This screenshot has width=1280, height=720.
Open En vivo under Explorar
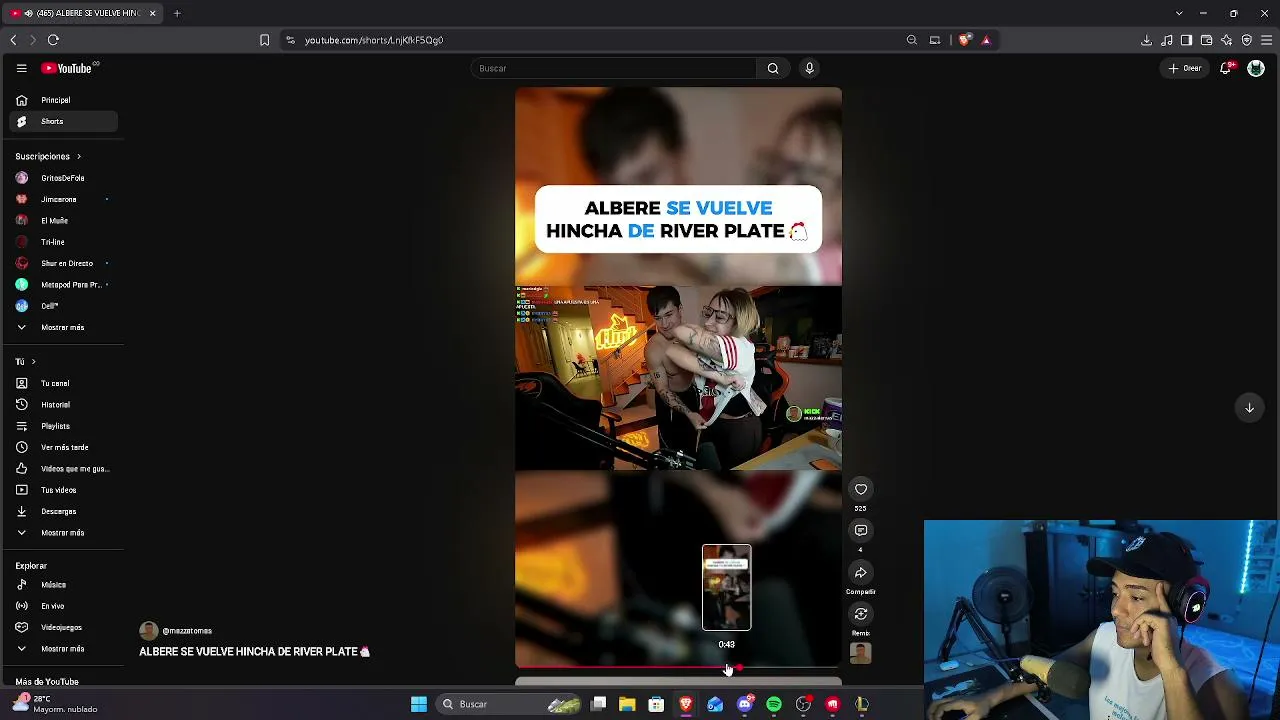click(64, 606)
